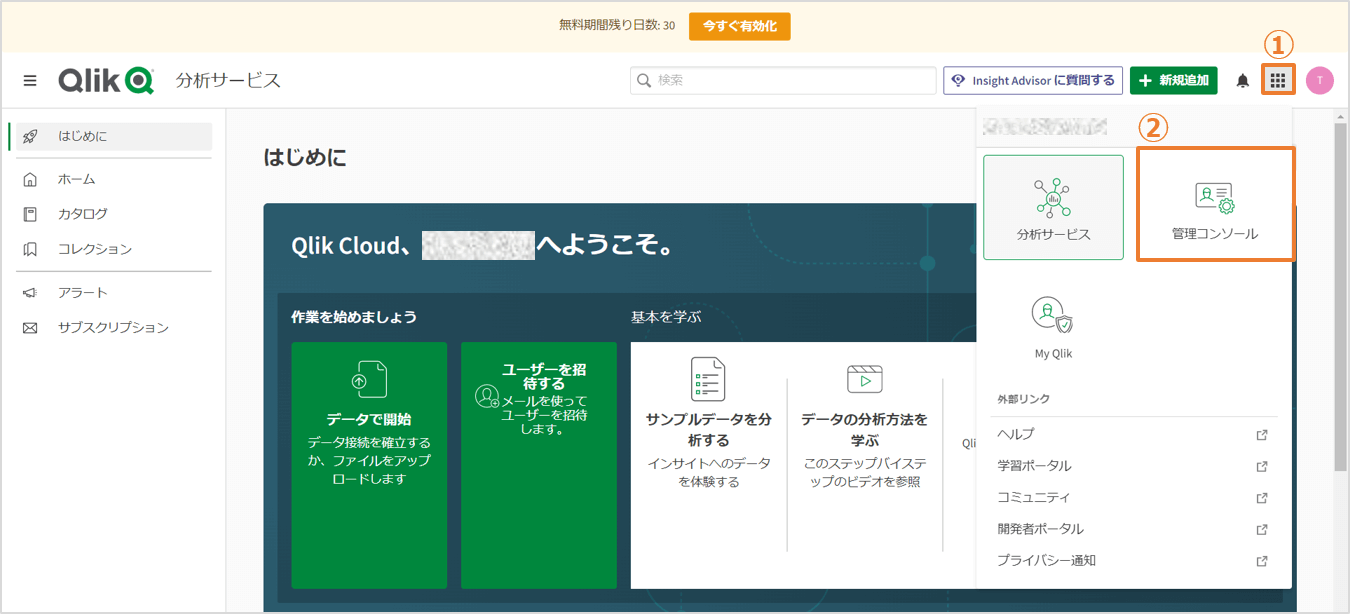This screenshot has width=1350, height=614.
Task: Click the notifications bell icon
Action: tap(1243, 81)
